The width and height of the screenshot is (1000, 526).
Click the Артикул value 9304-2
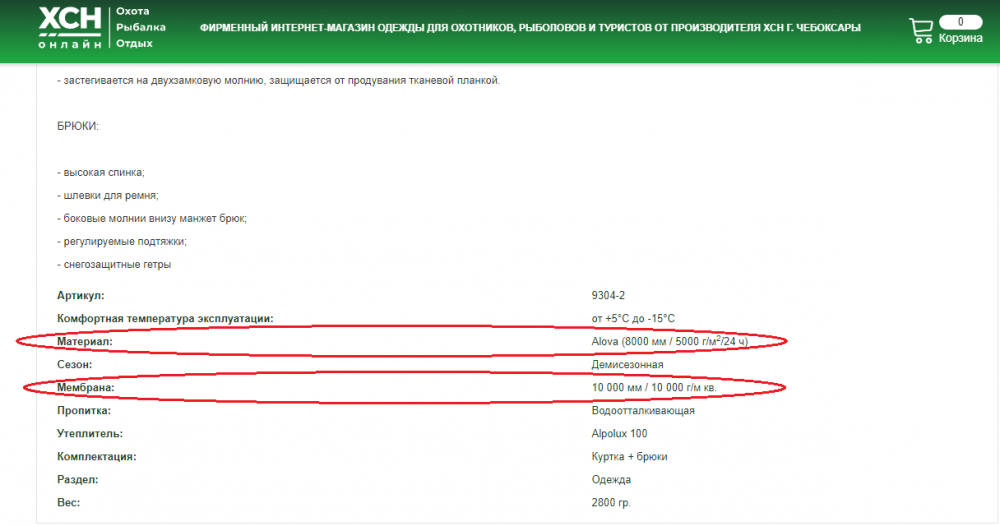[608, 296]
